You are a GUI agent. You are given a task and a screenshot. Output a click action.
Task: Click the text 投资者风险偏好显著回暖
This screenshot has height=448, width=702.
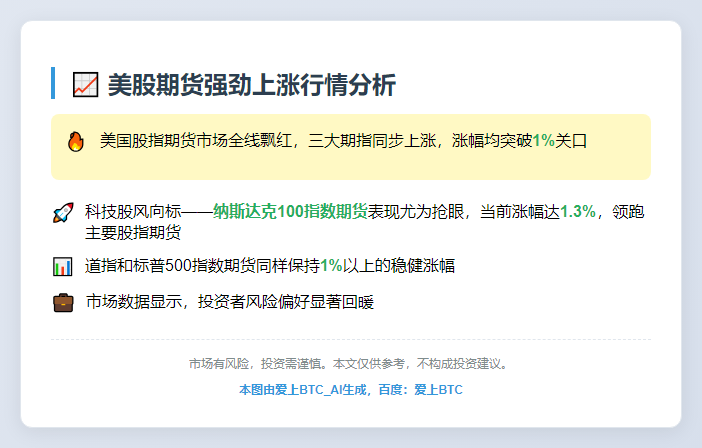[x=286, y=302]
